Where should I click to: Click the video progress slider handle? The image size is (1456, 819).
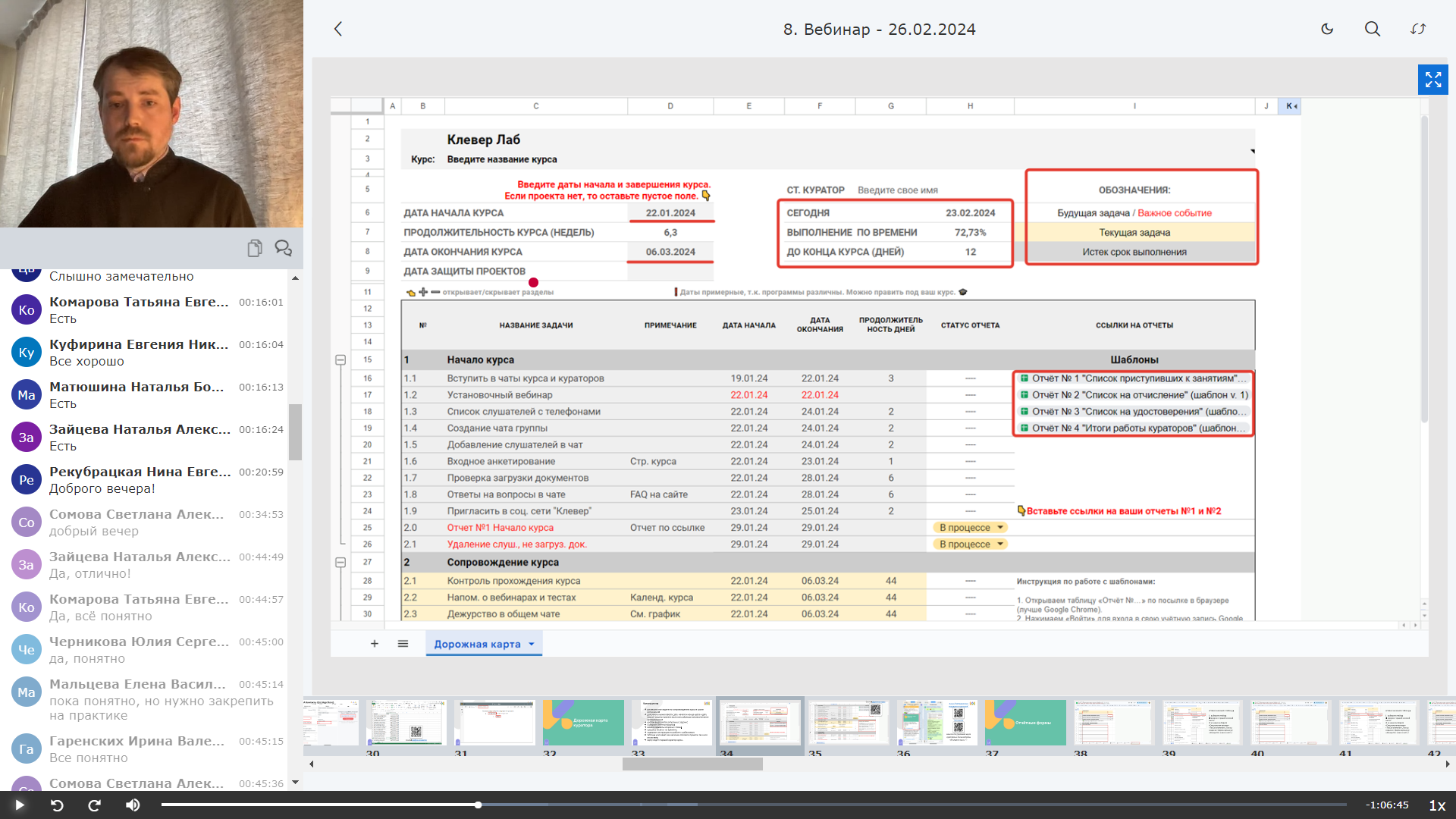[x=479, y=805]
